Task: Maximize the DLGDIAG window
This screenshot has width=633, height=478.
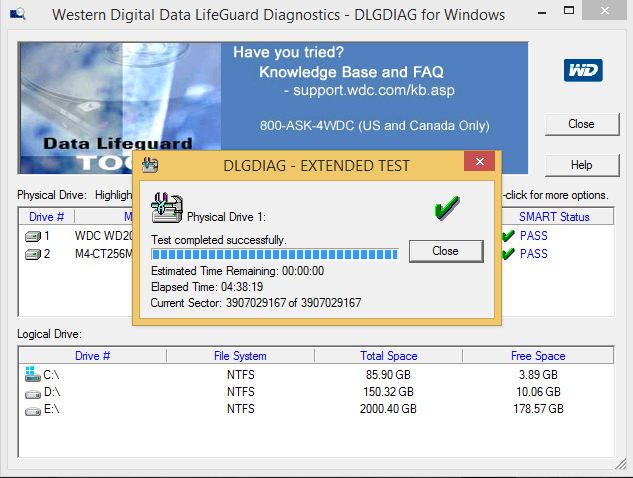Action: [x=569, y=11]
